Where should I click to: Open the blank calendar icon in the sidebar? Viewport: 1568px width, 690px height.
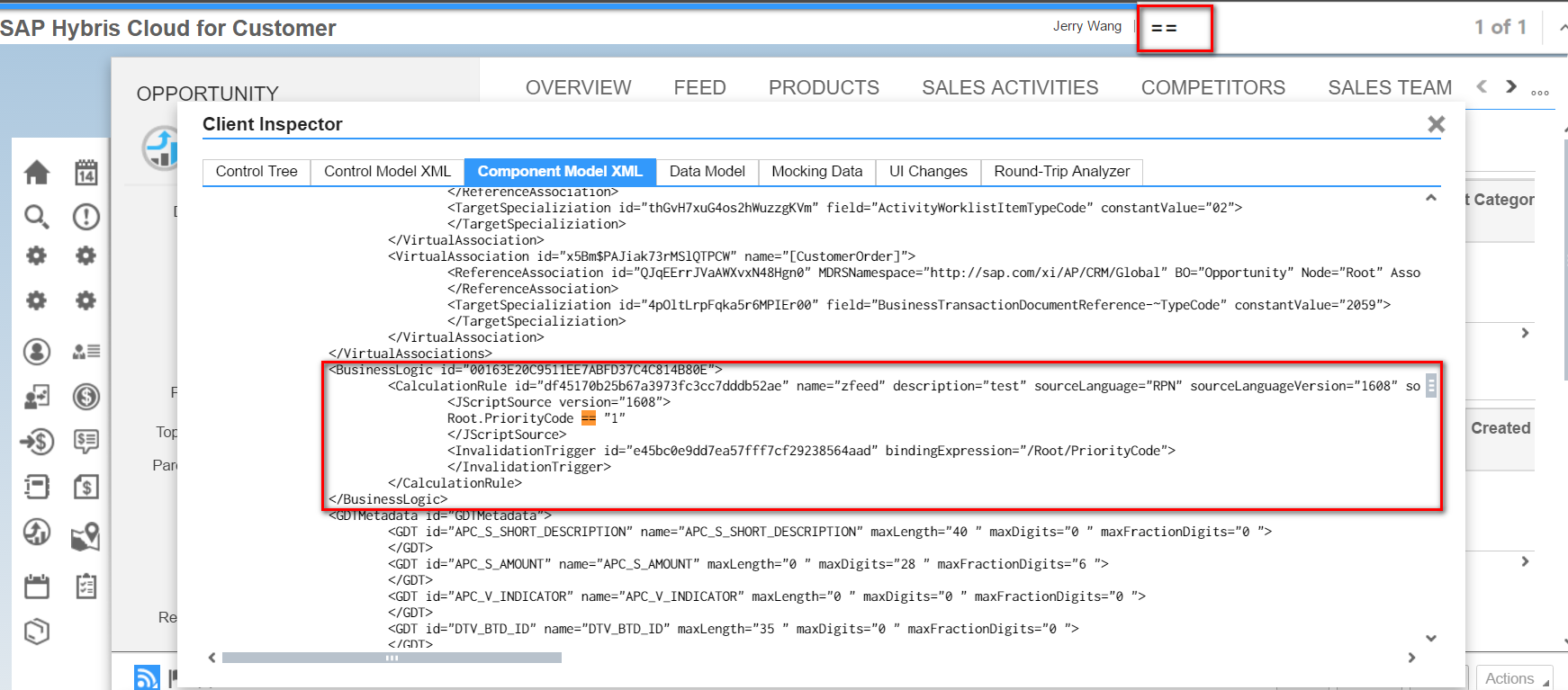37,587
